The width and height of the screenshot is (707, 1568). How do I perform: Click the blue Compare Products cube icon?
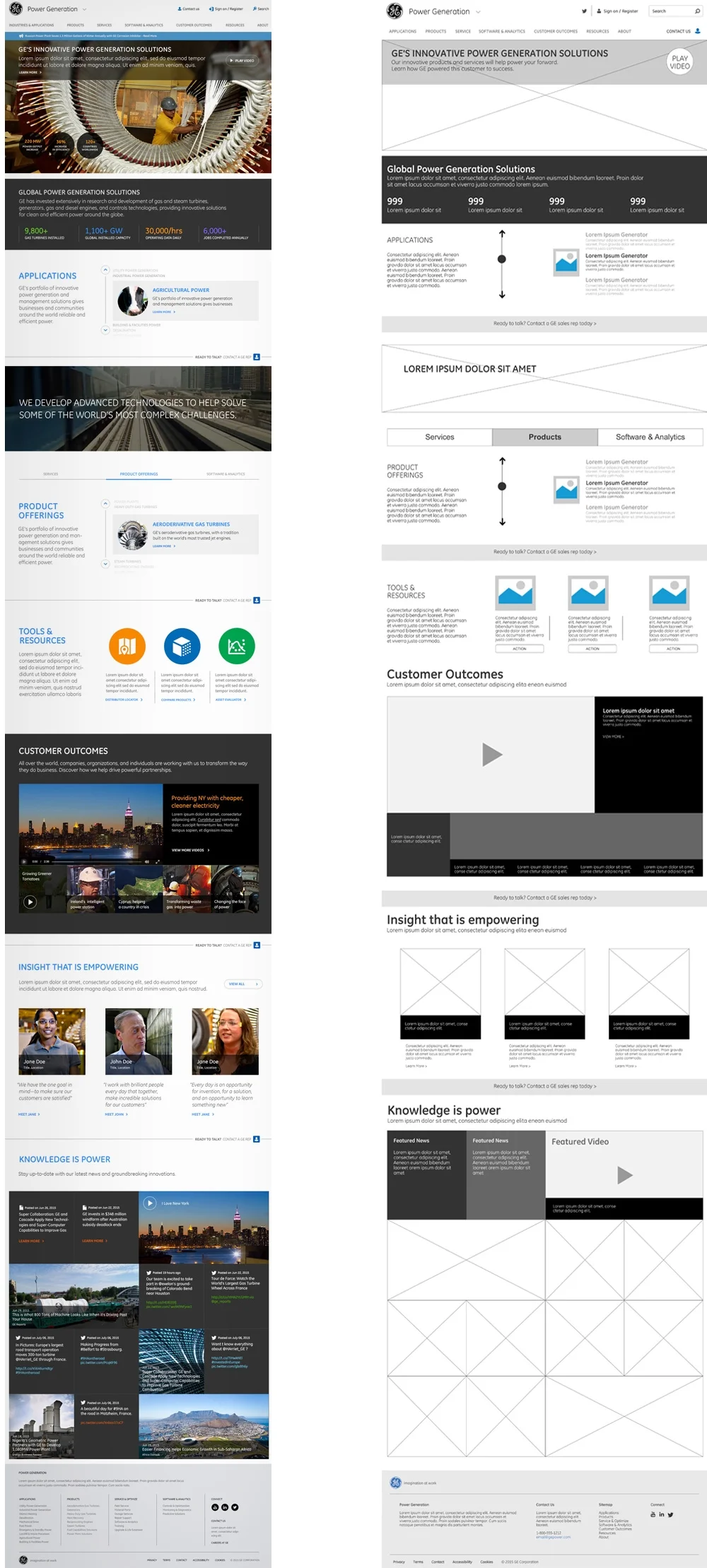(x=182, y=645)
